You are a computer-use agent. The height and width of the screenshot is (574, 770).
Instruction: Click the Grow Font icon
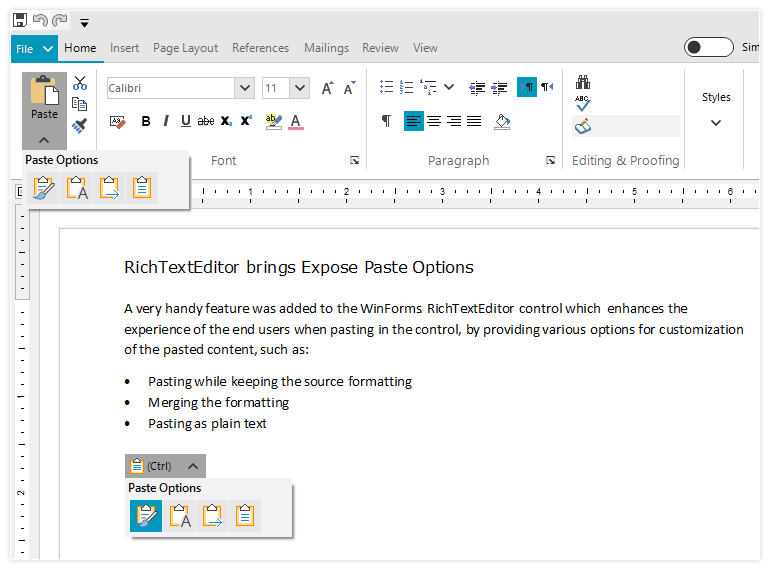click(328, 88)
